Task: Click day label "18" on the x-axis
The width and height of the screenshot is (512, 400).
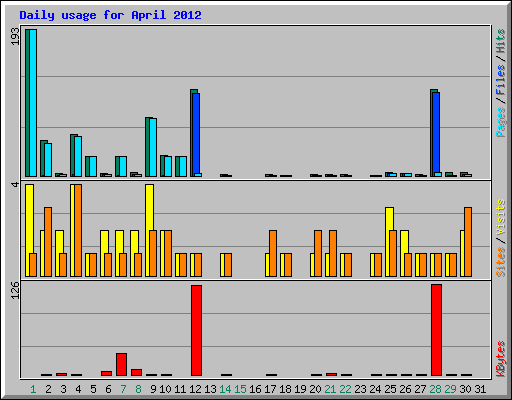Action: click(x=285, y=389)
